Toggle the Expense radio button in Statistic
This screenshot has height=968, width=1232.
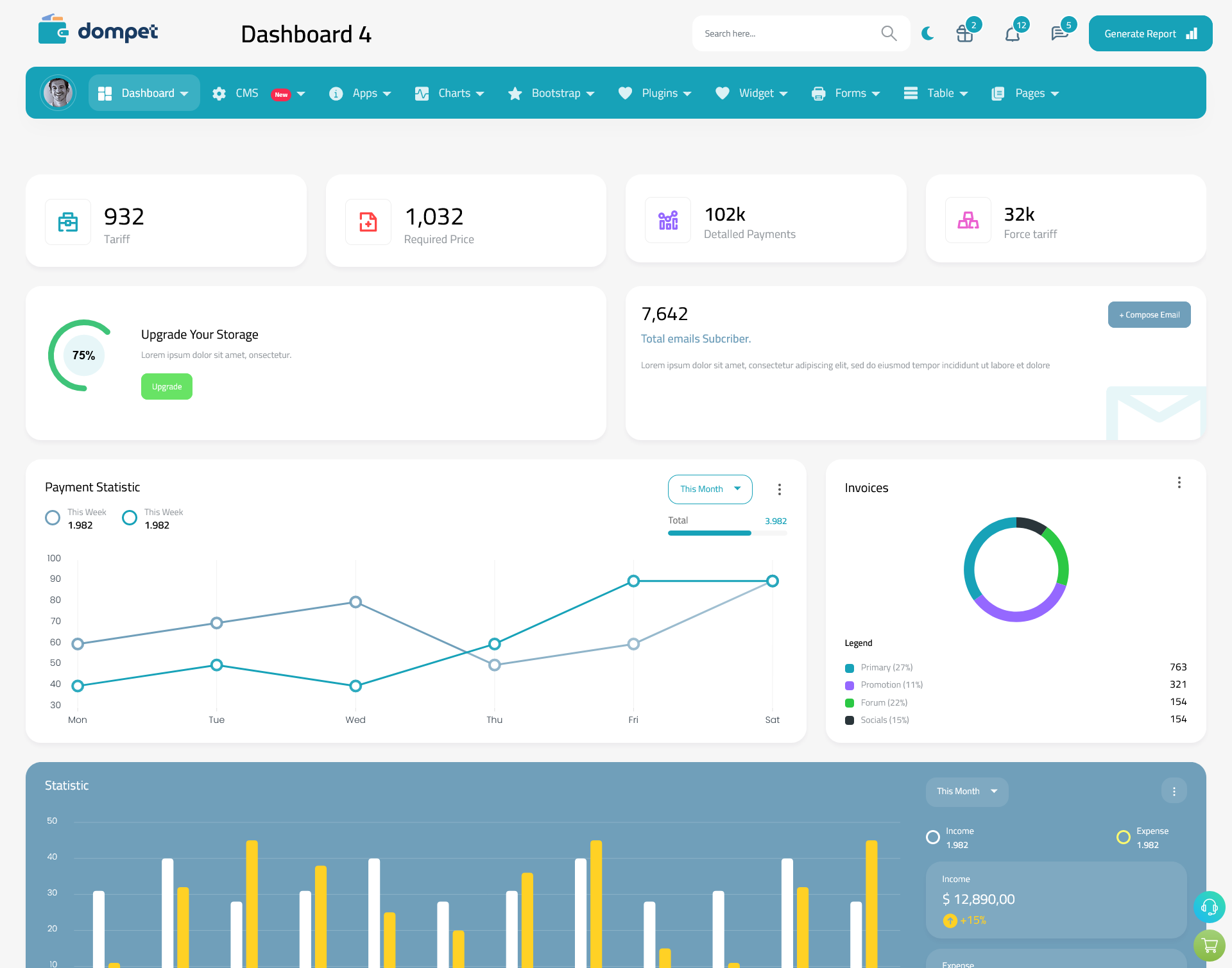click(1122, 832)
